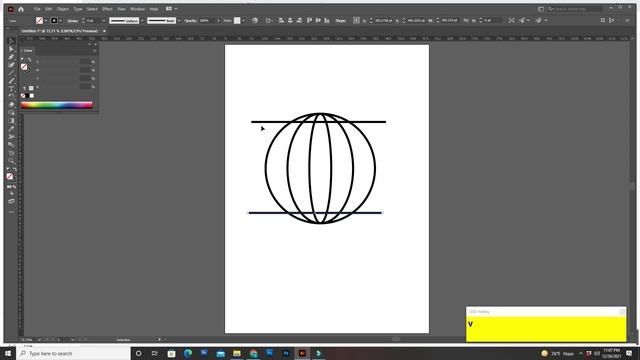
Task: Select the Line Segment tool
Action: click(11, 73)
